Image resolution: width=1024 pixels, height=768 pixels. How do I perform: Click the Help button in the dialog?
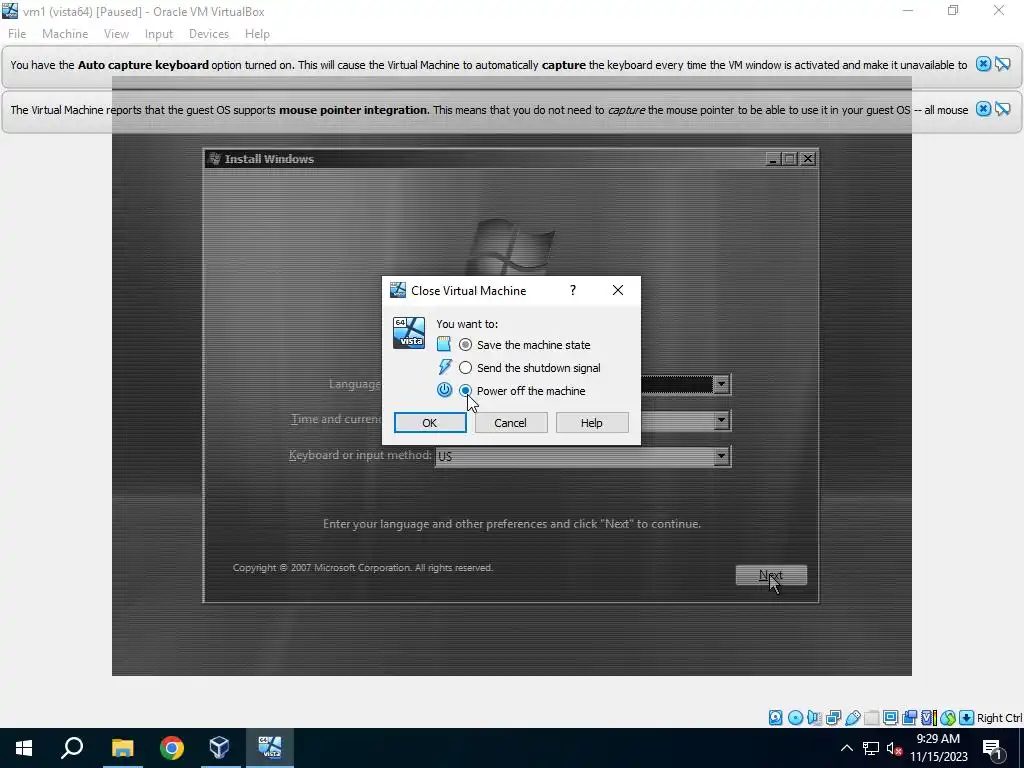click(x=592, y=423)
